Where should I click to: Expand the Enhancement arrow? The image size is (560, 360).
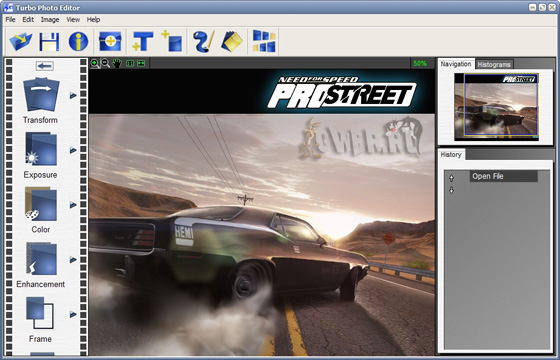(73, 259)
